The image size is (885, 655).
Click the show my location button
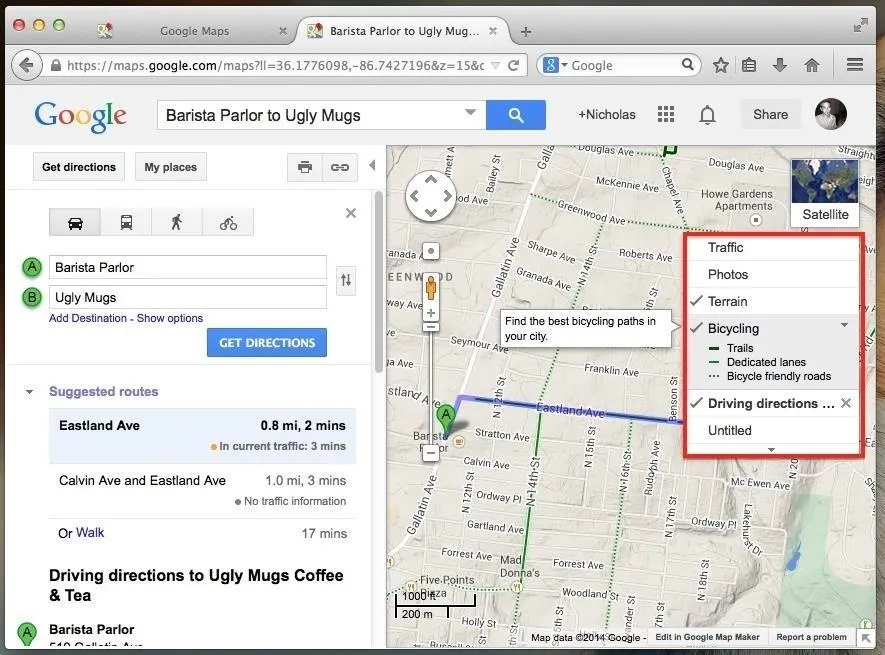[x=431, y=251]
